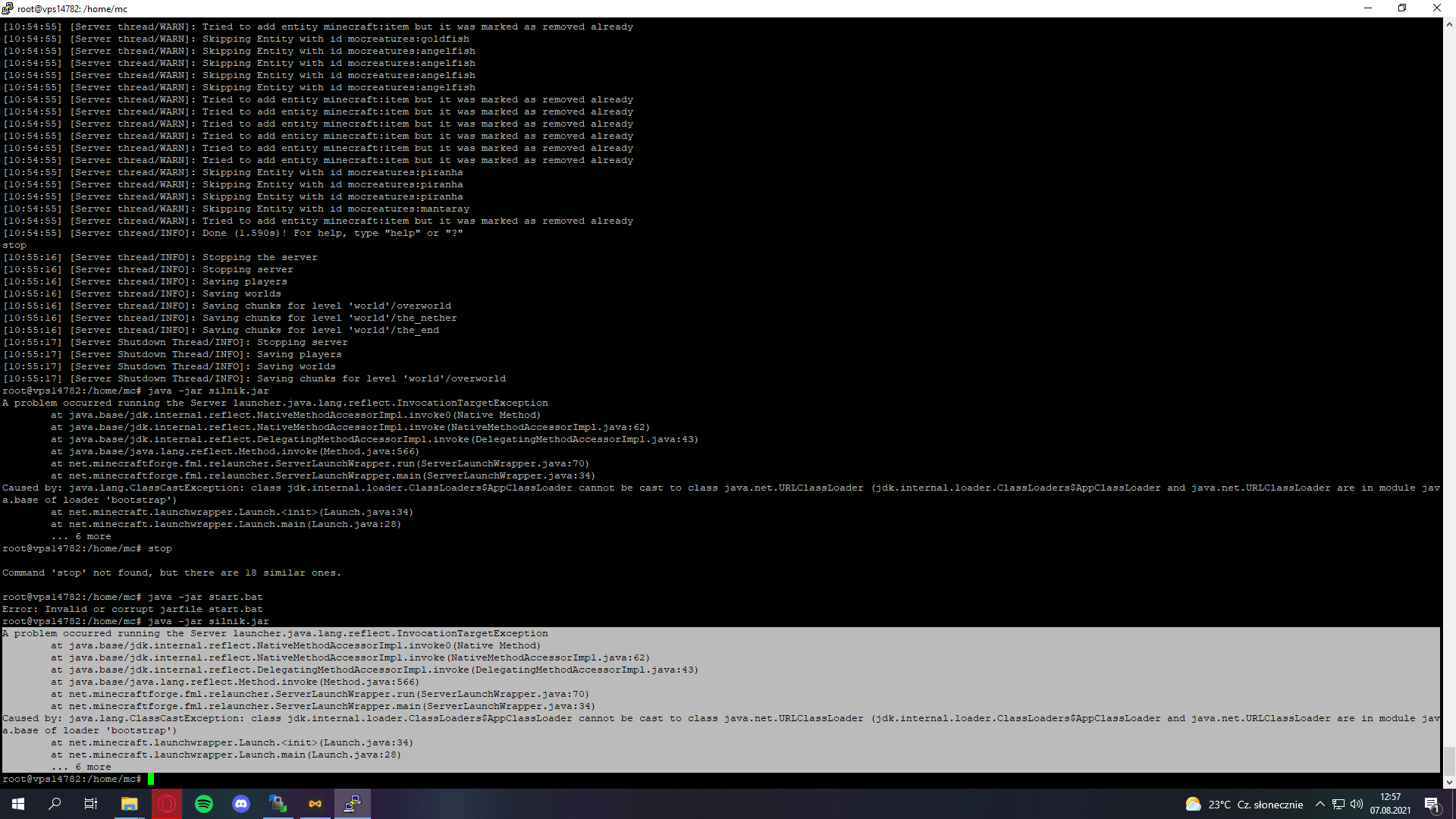The image size is (1456, 819).
Task: Click the terminal prompt cursor line
Action: point(151,779)
